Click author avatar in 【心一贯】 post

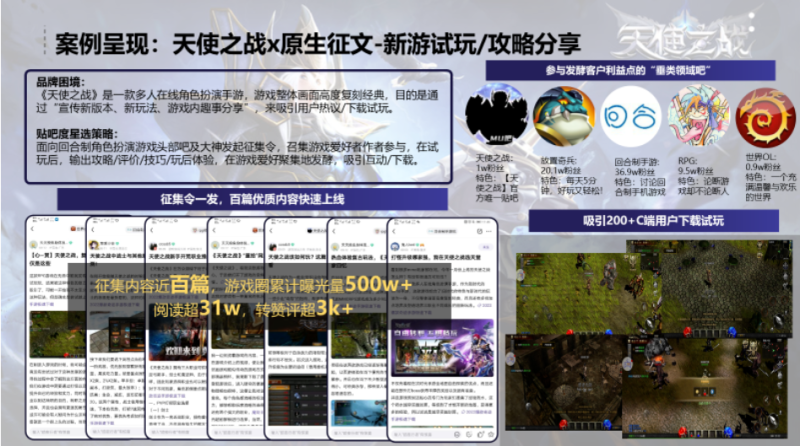(x=34, y=245)
